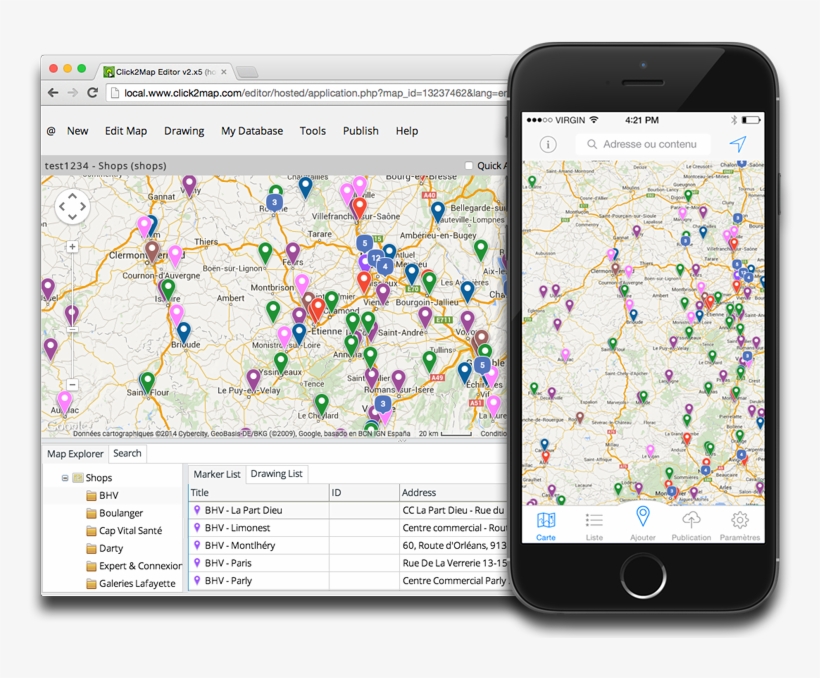Select the Shops root folder
Image resolution: width=820 pixels, height=678 pixels.
tap(93, 478)
